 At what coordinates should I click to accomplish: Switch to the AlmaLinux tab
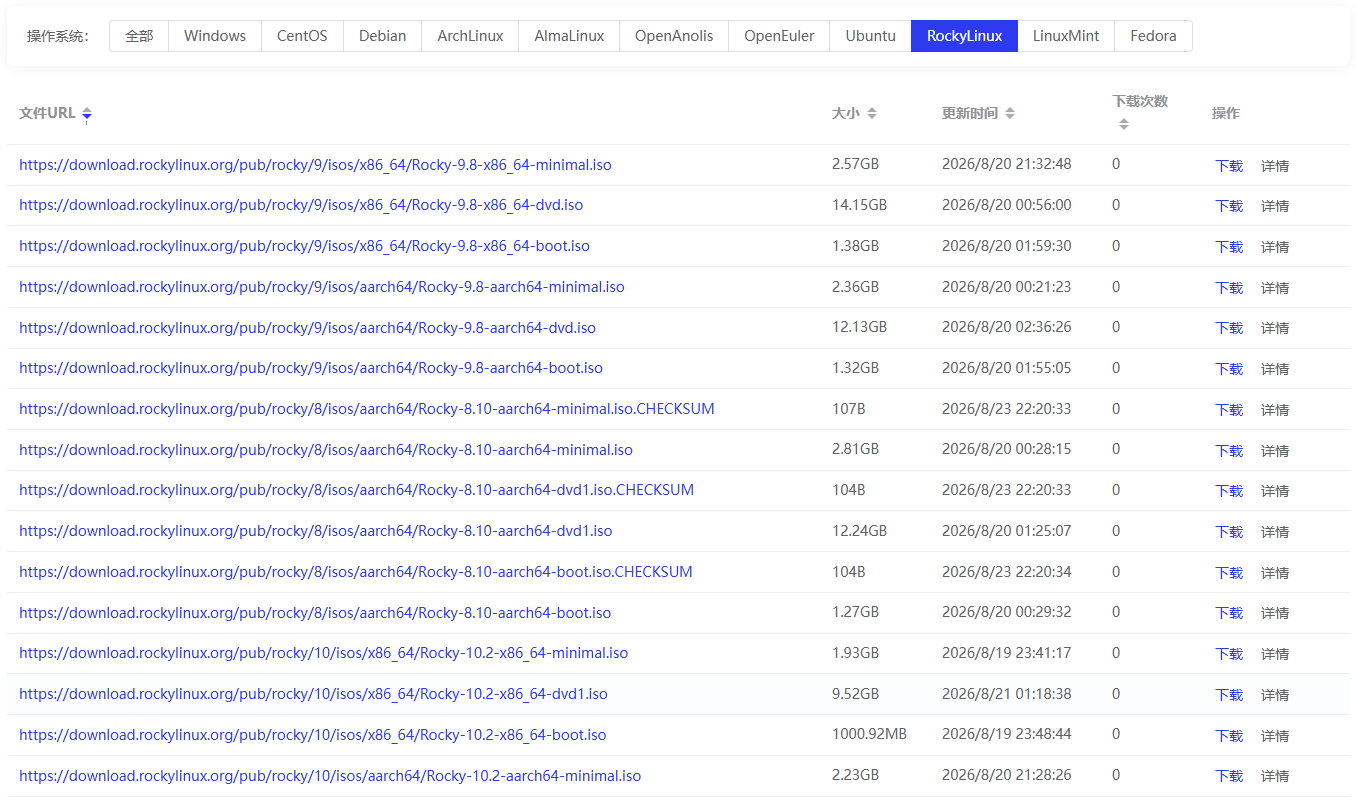pos(569,36)
